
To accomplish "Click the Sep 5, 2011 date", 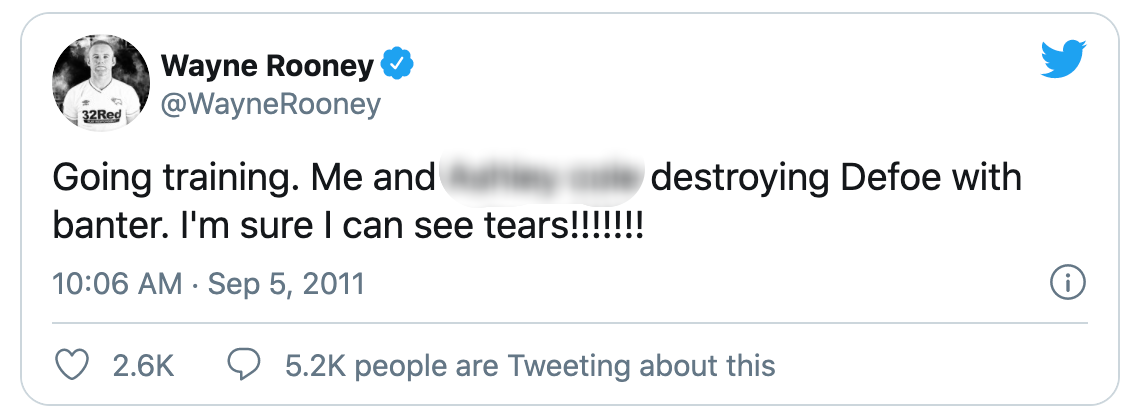I will coord(285,285).
